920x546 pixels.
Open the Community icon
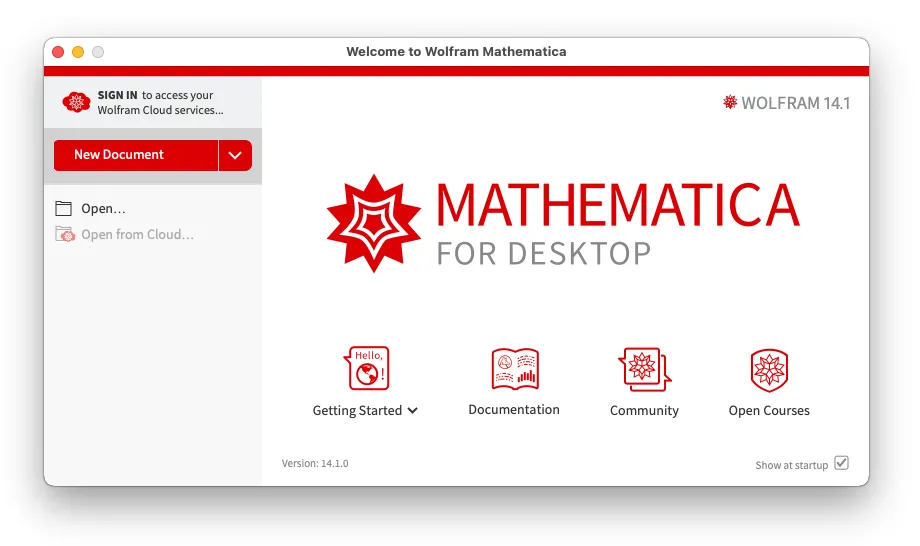[644, 369]
